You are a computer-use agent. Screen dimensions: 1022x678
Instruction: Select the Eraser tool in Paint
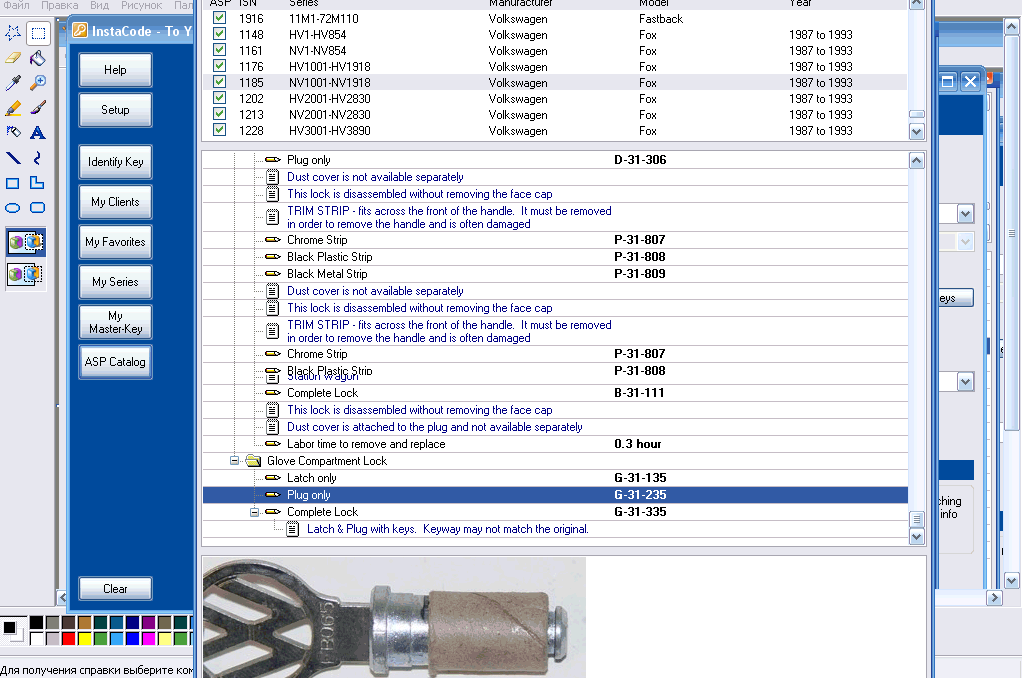pos(13,58)
